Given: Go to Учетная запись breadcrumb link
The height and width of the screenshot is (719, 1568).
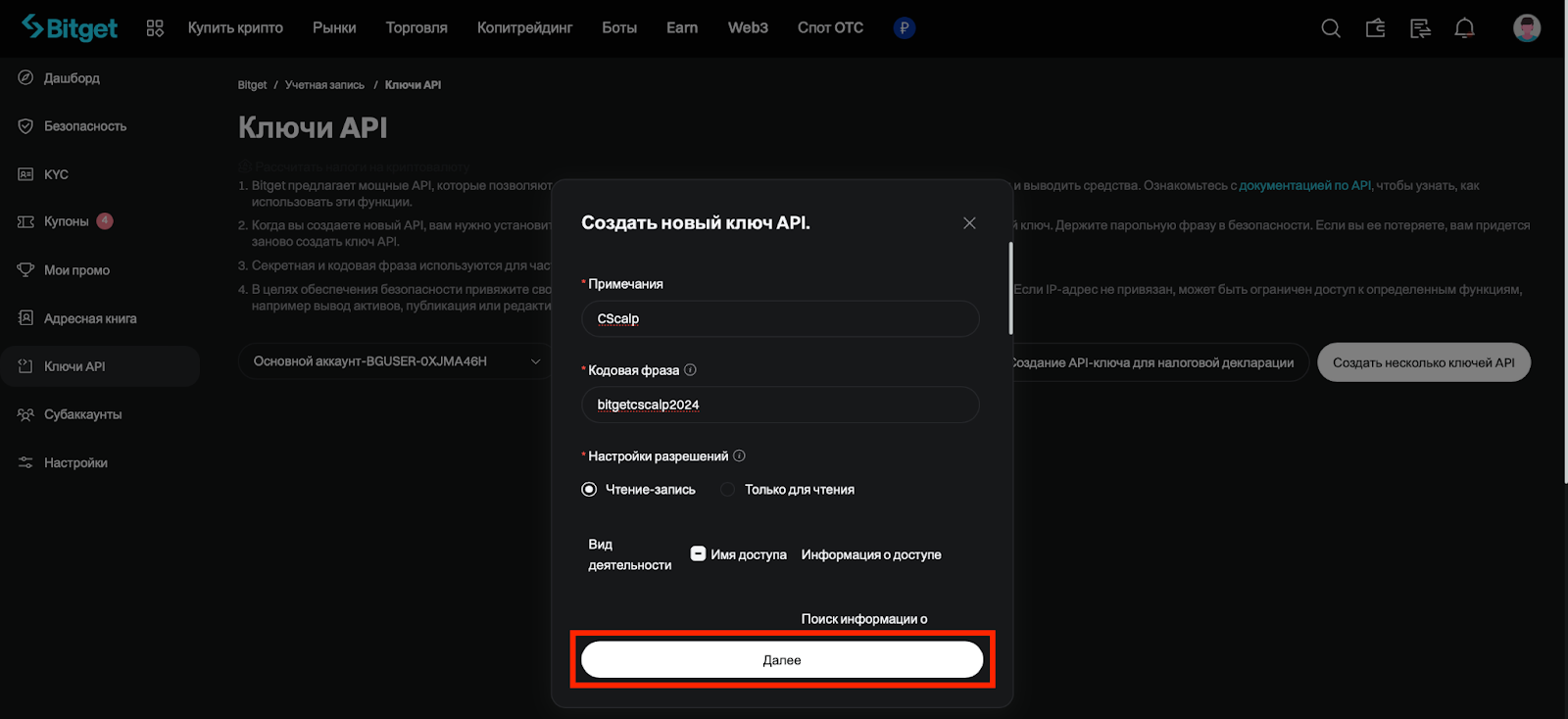Looking at the screenshot, I should pyautogui.click(x=324, y=85).
